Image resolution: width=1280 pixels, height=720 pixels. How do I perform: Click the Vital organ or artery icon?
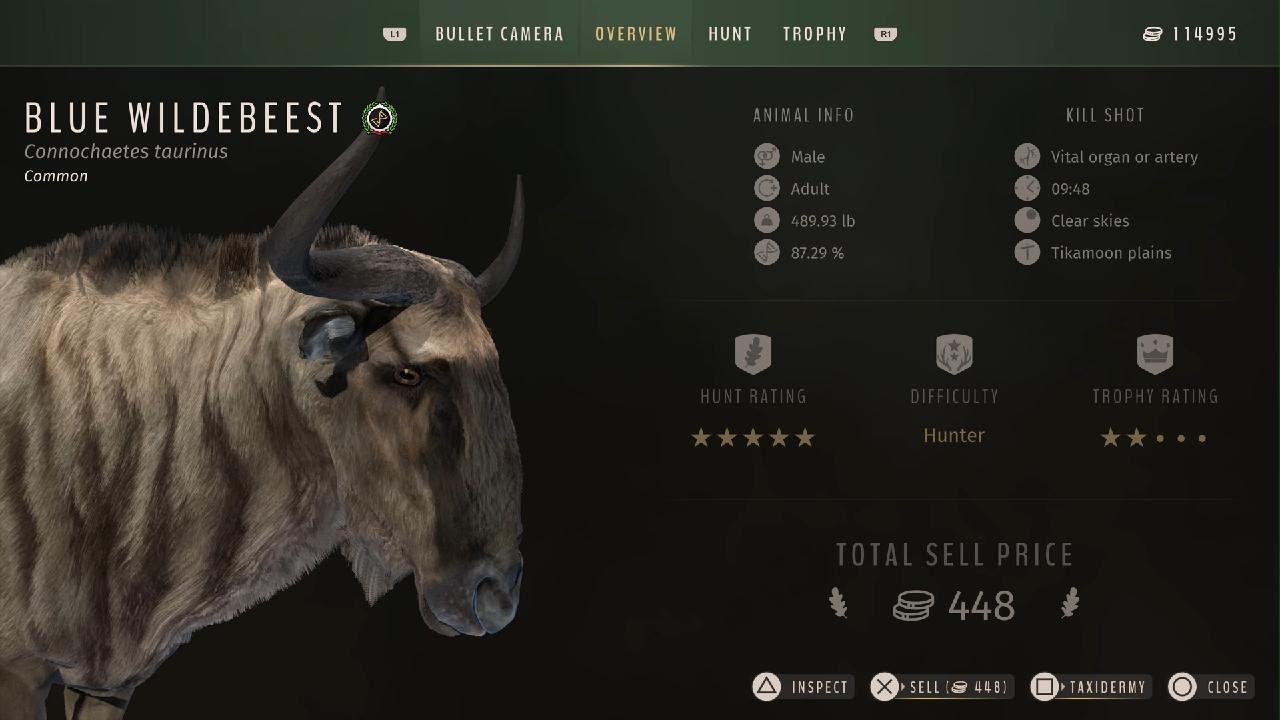(x=1027, y=156)
